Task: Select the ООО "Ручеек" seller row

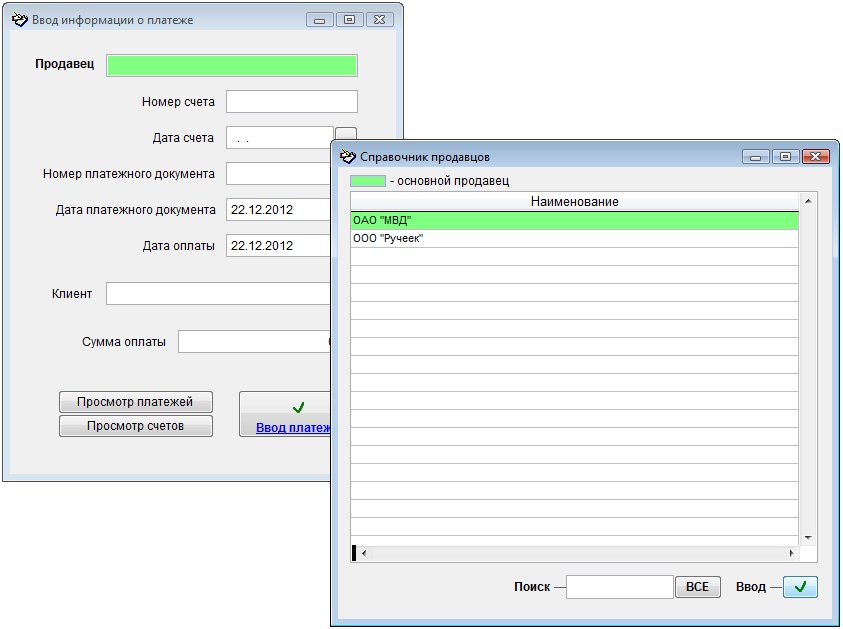Action: pyautogui.click(x=574, y=239)
